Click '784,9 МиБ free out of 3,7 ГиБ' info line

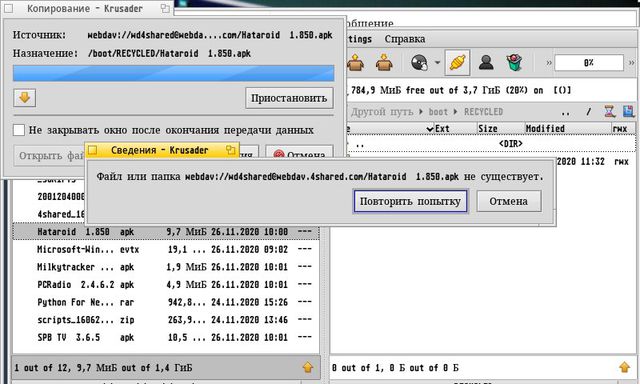(460, 90)
